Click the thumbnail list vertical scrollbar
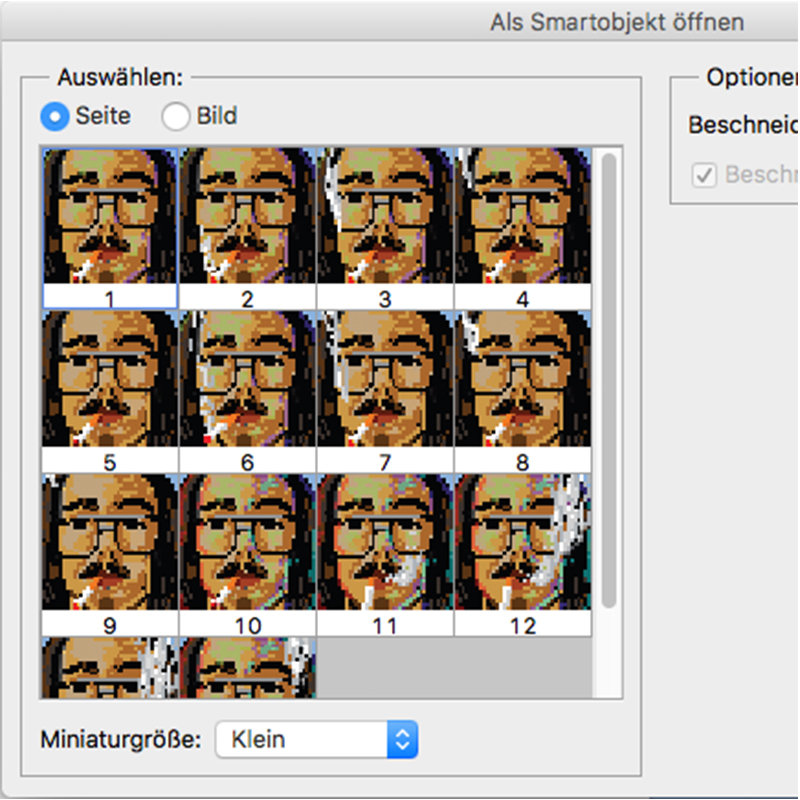The image size is (800, 800). point(609,380)
